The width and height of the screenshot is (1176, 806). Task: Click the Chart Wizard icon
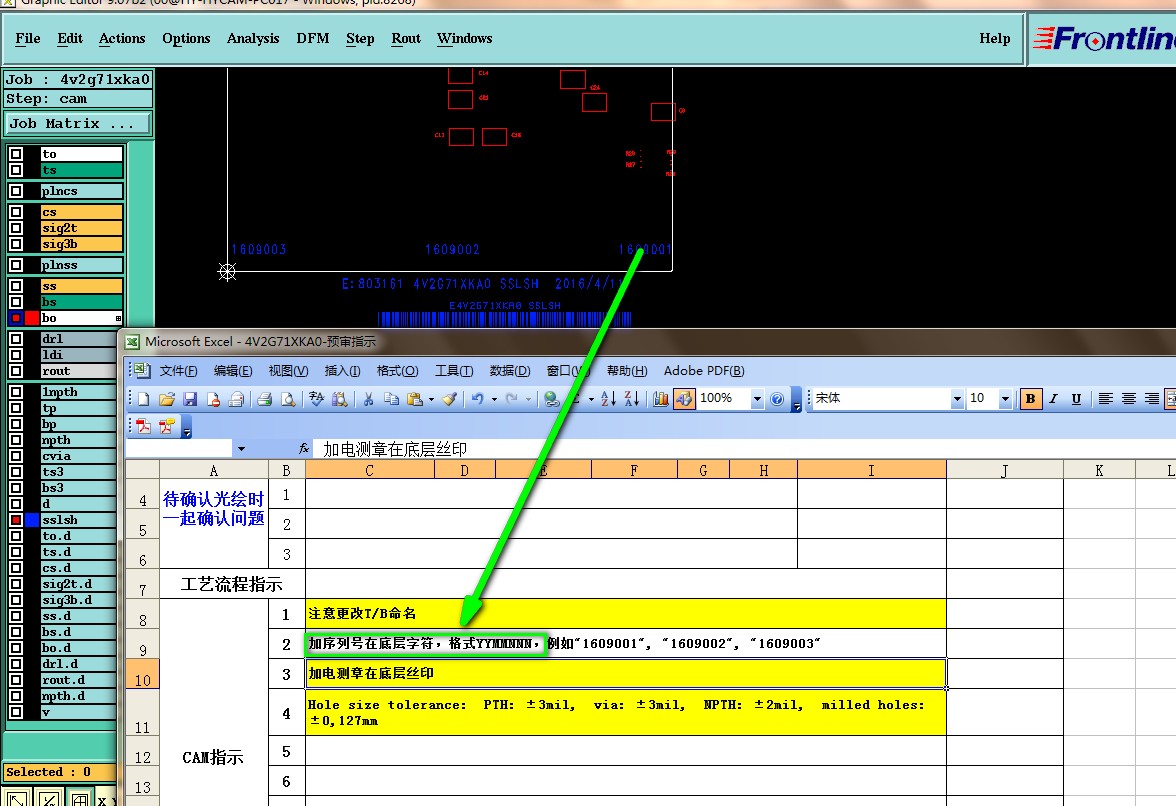660,399
